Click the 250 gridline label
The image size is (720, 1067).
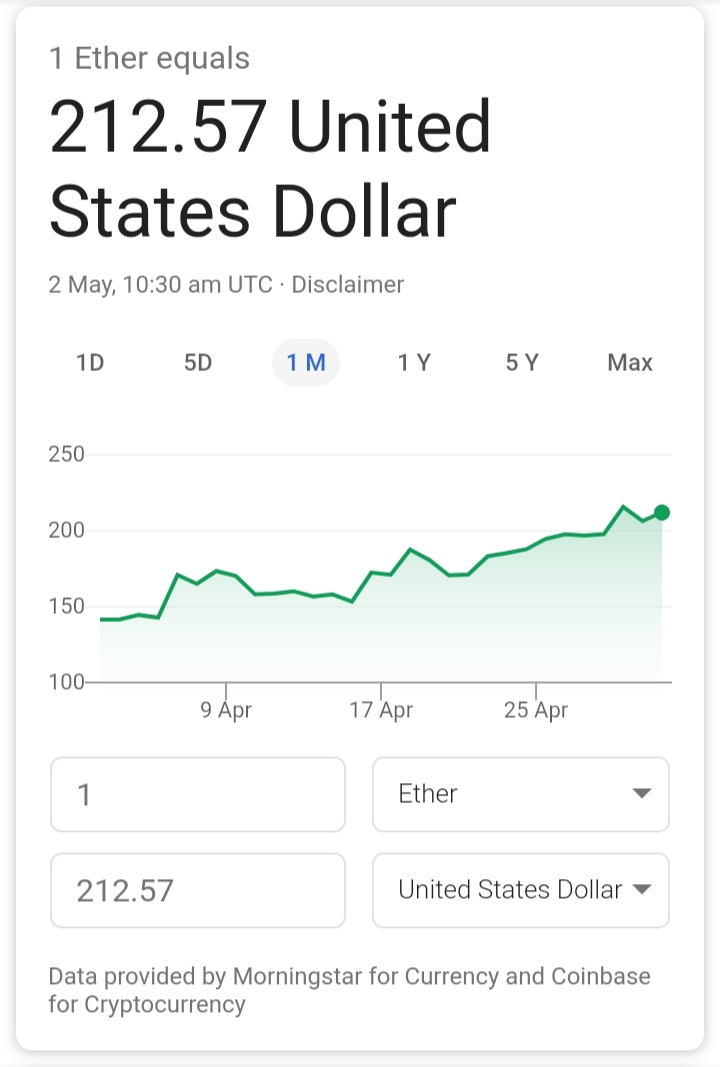(66, 454)
